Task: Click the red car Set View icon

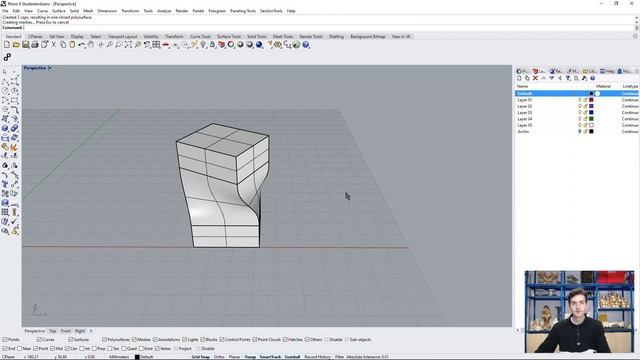Action: (x=166, y=45)
